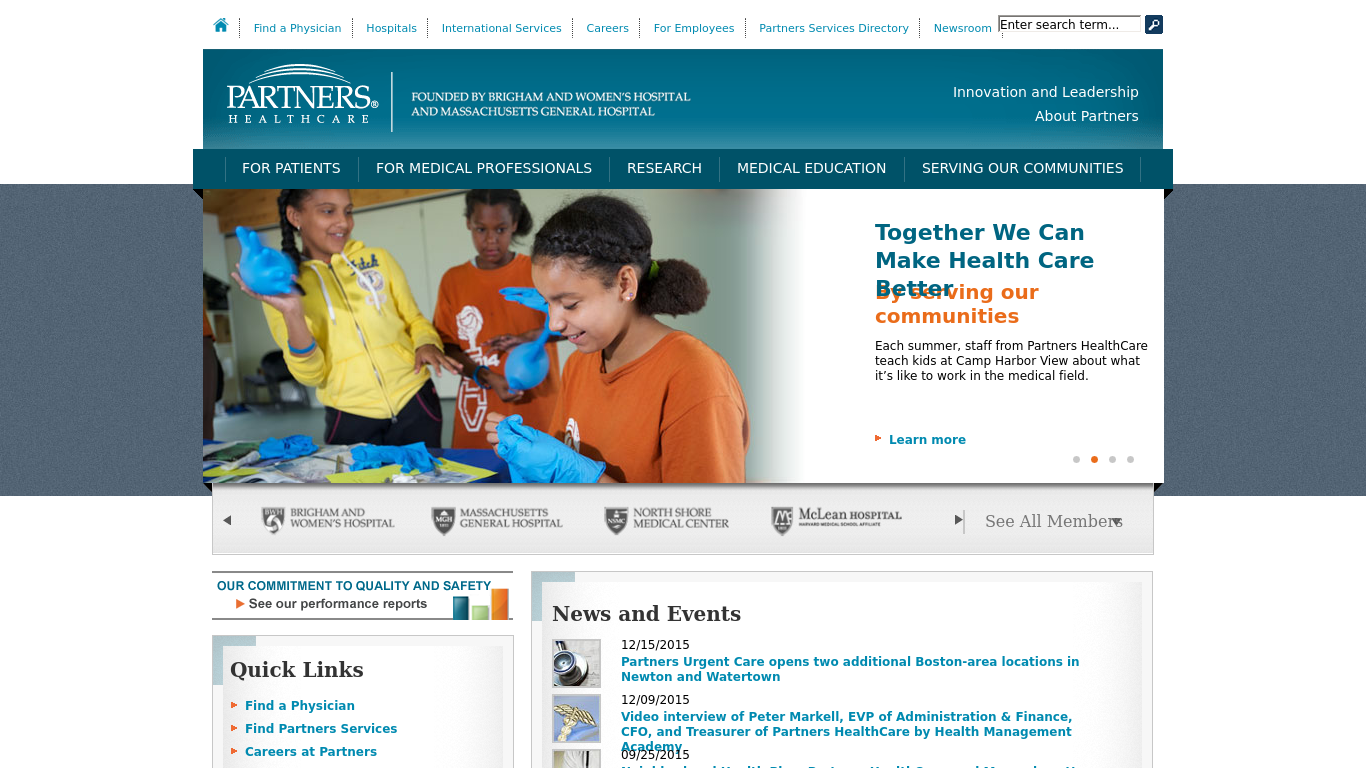Select the Brigham and Women's Hospital logo

[x=328, y=519]
